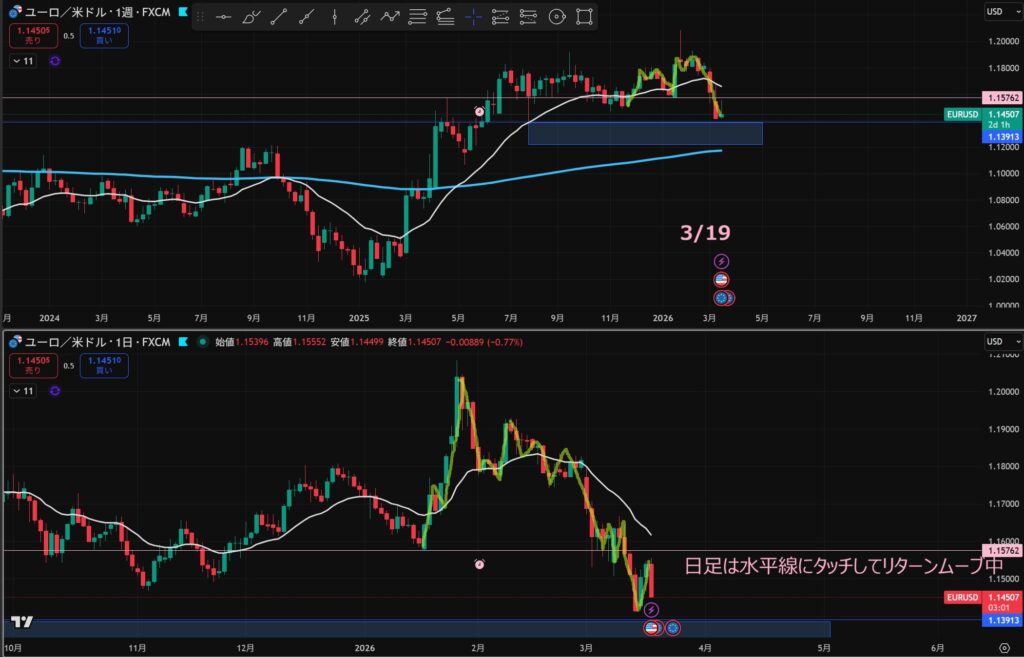
Task: Click the cyan flag on daily chart title
Action: (183, 342)
